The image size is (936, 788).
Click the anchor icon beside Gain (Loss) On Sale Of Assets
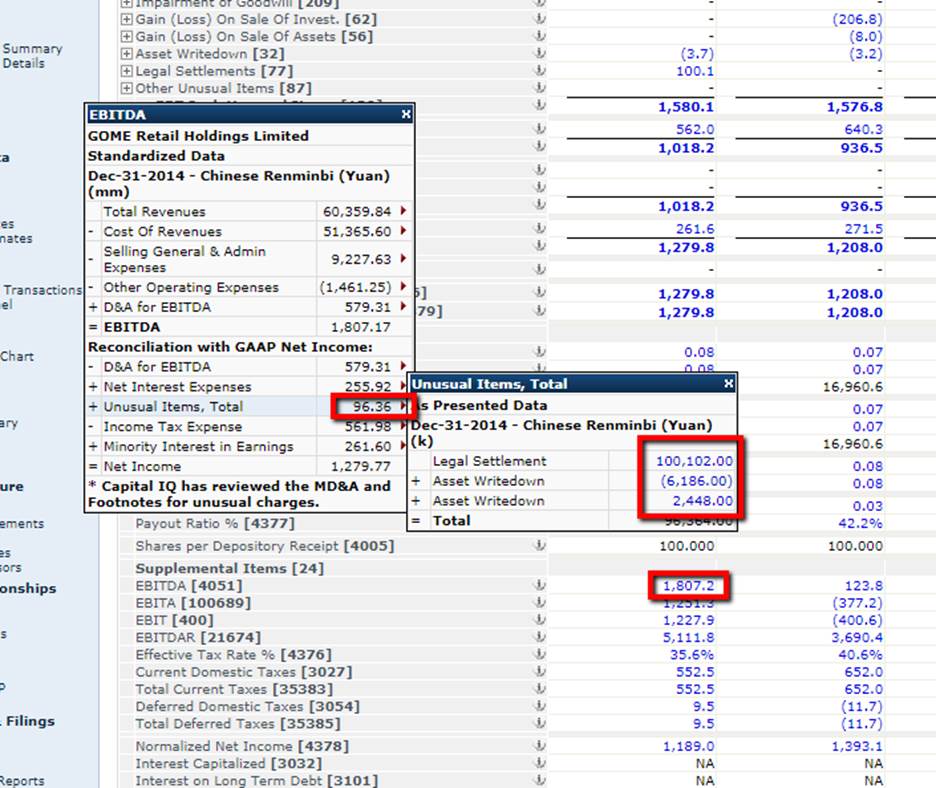(x=539, y=36)
